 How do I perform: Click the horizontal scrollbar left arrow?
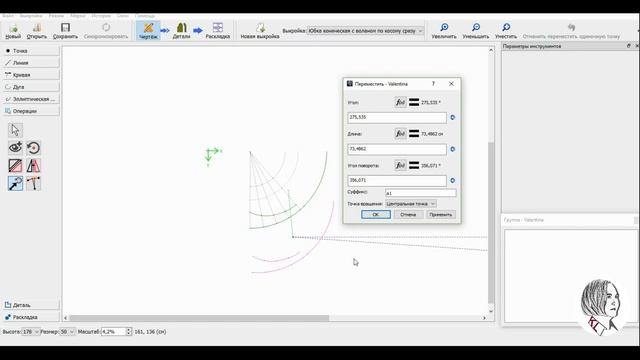[66, 318]
